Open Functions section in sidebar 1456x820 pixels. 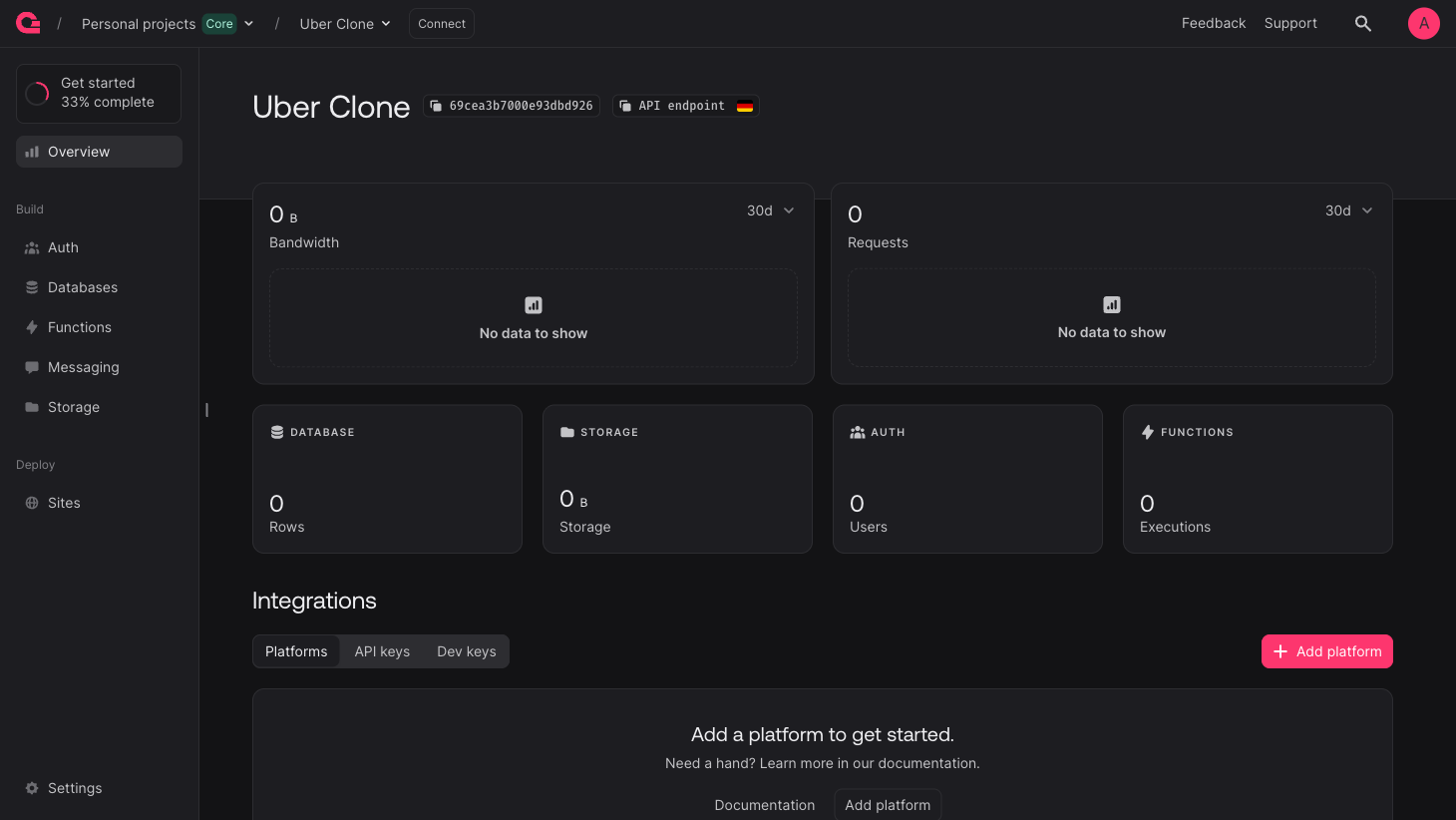(79, 327)
